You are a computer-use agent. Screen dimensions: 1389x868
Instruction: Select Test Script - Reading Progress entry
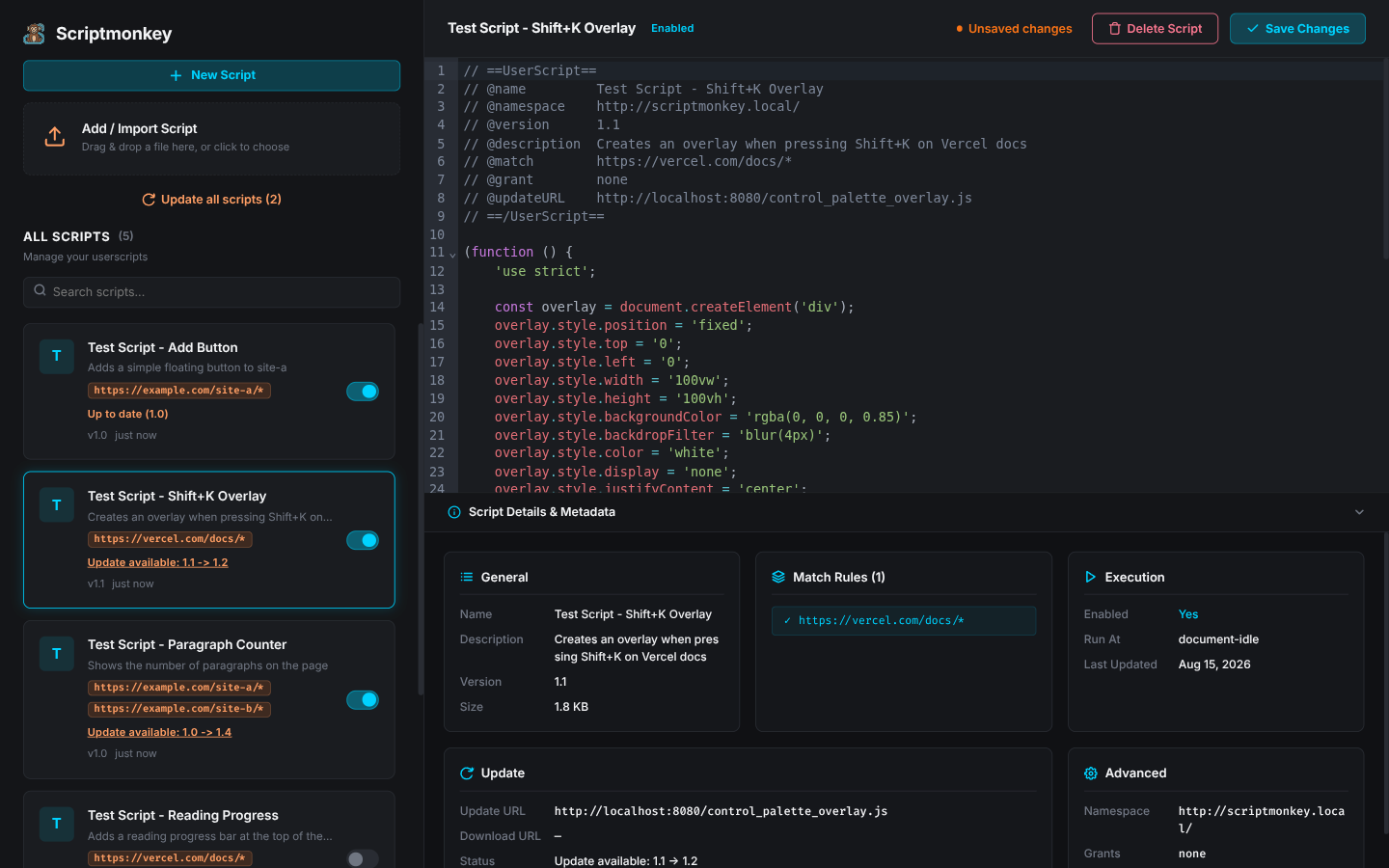pyautogui.click(x=209, y=829)
